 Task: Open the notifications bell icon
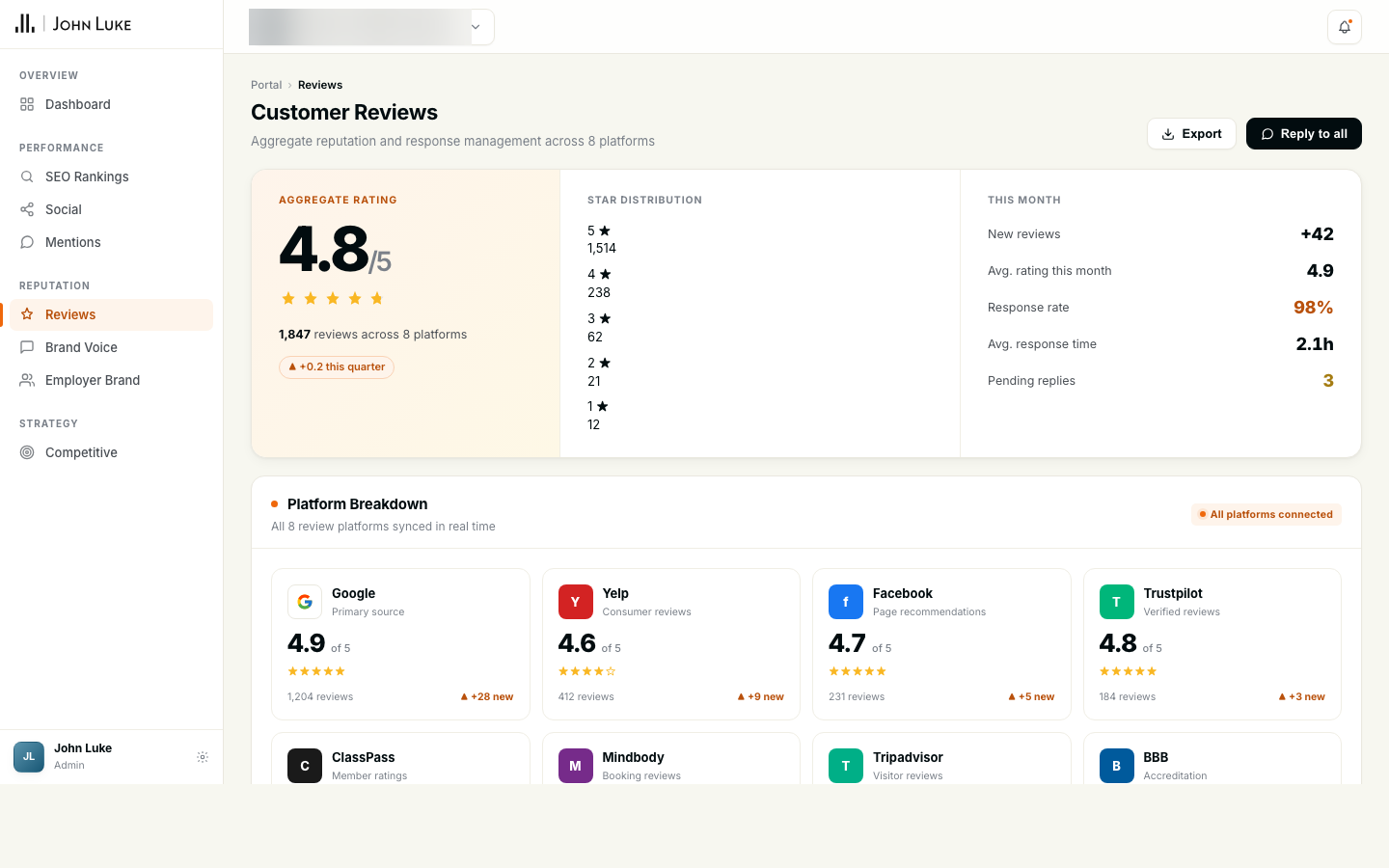pyautogui.click(x=1344, y=27)
